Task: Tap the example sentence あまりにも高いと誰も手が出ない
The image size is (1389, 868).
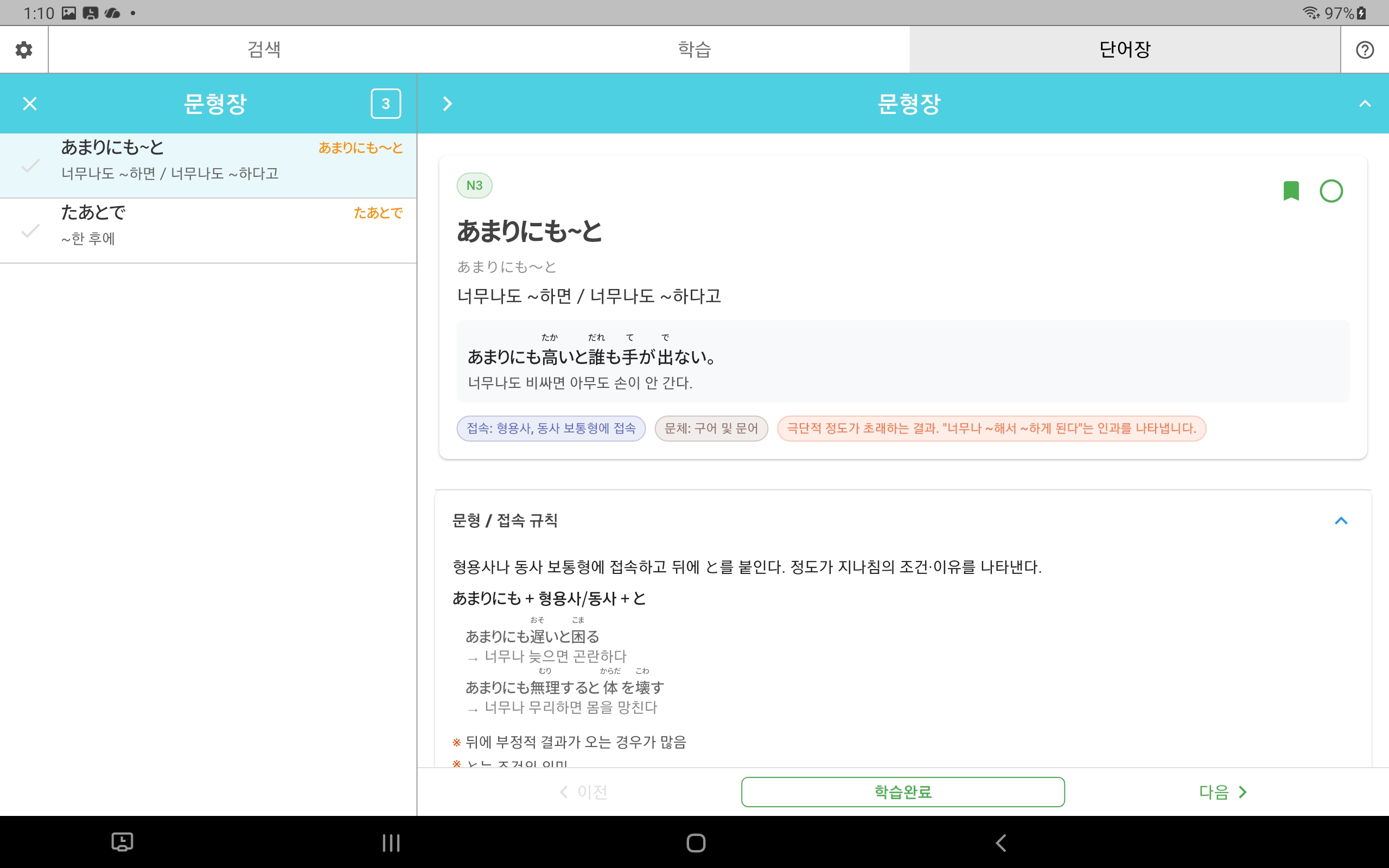Action: [x=592, y=356]
